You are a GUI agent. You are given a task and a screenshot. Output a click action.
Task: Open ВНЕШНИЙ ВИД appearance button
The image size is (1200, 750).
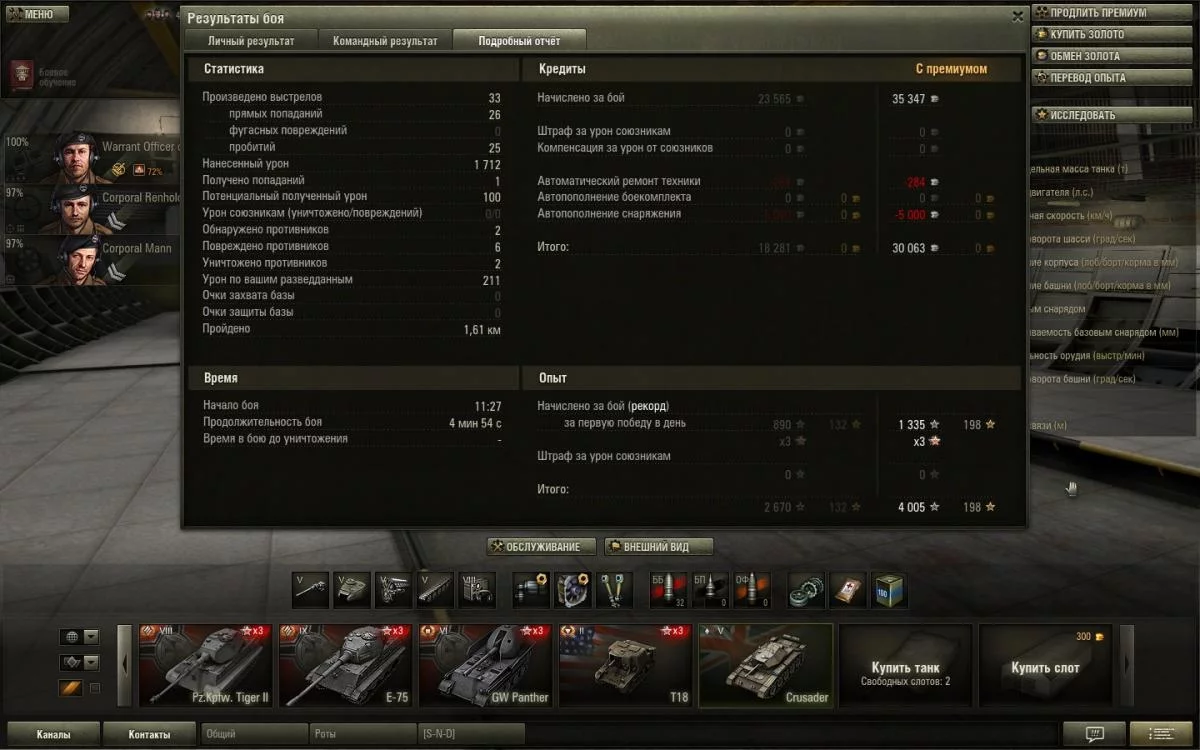click(659, 547)
